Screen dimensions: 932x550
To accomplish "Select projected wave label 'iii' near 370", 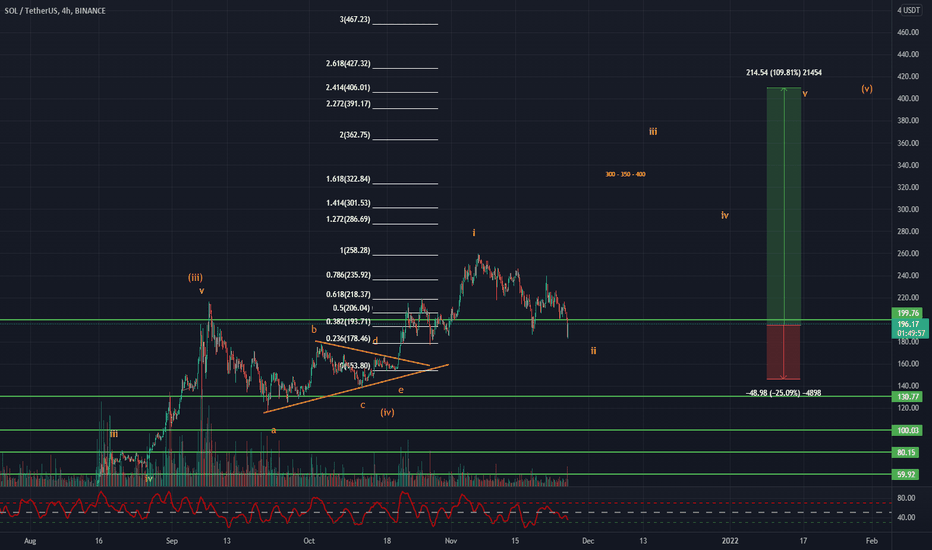I will coord(653,132).
